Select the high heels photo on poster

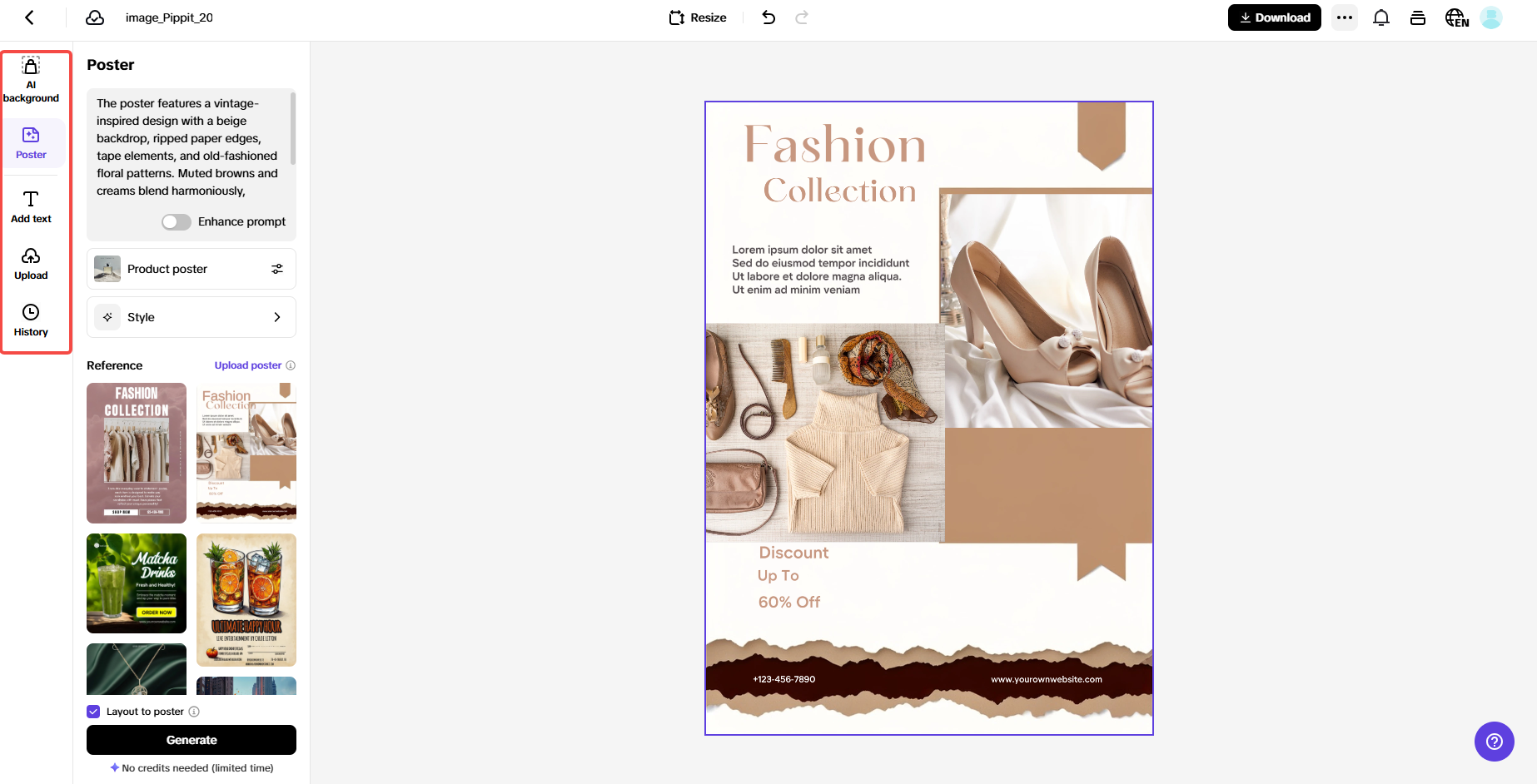coord(1047,310)
